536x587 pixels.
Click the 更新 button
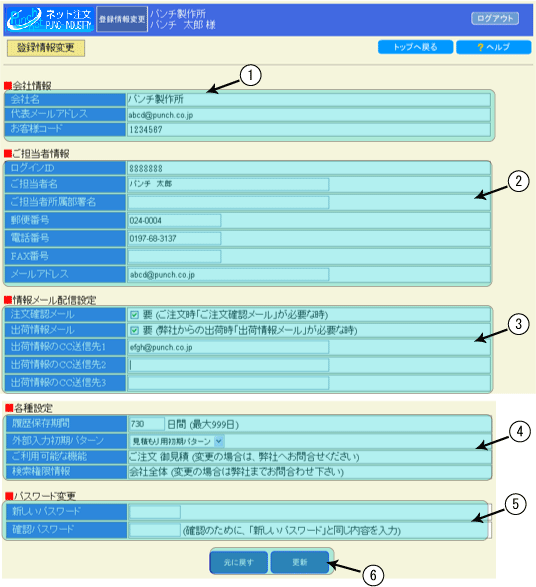(300, 562)
